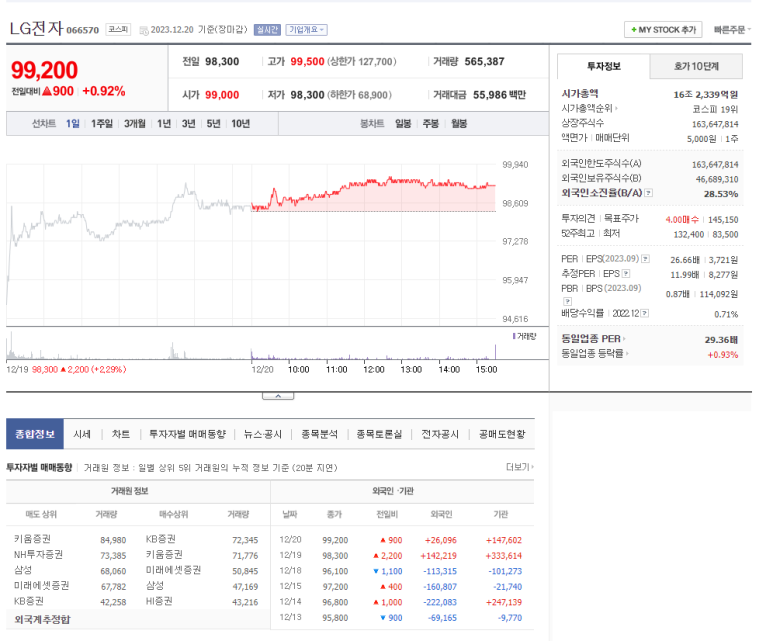Click 고가 value 99,500

tap(307, 62)
